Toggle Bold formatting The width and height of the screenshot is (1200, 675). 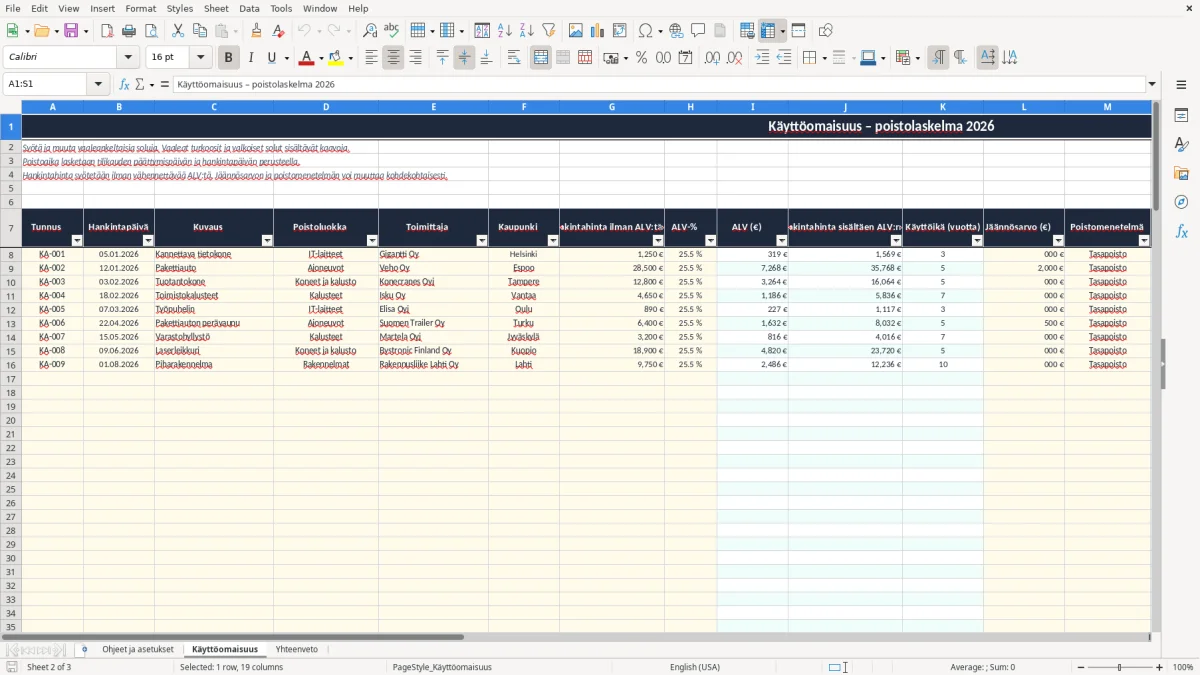point(229,58)
